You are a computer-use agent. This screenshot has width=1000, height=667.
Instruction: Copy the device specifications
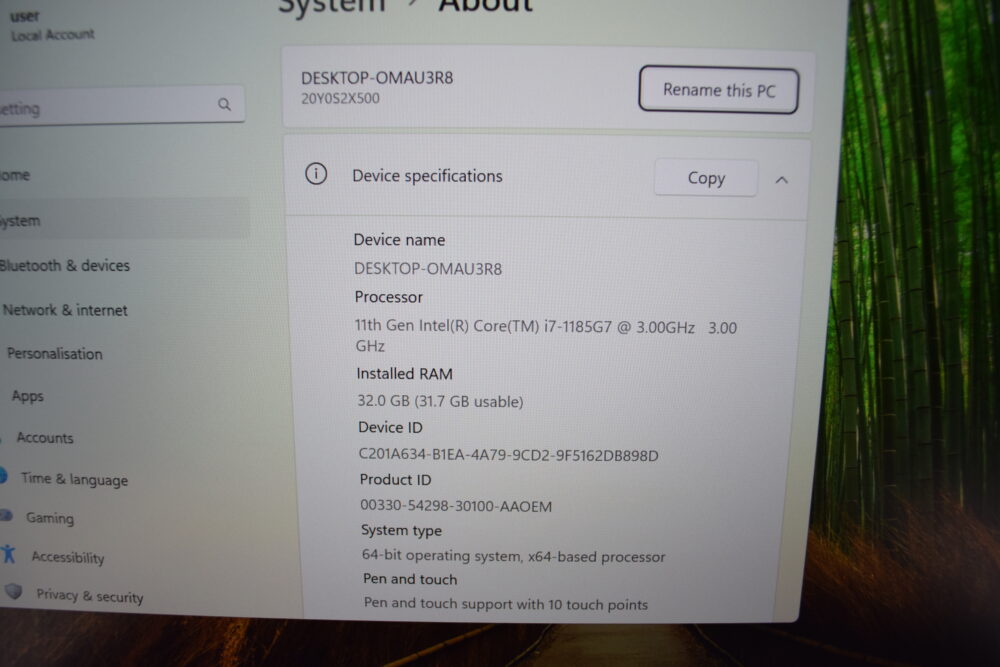[x=706, y=178]
